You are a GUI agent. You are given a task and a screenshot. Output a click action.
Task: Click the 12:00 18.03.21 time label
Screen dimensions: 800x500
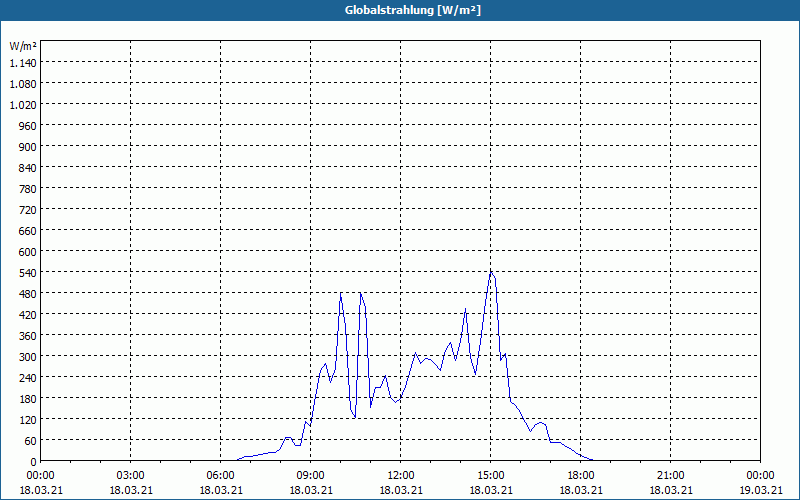(x=401, y=483)
